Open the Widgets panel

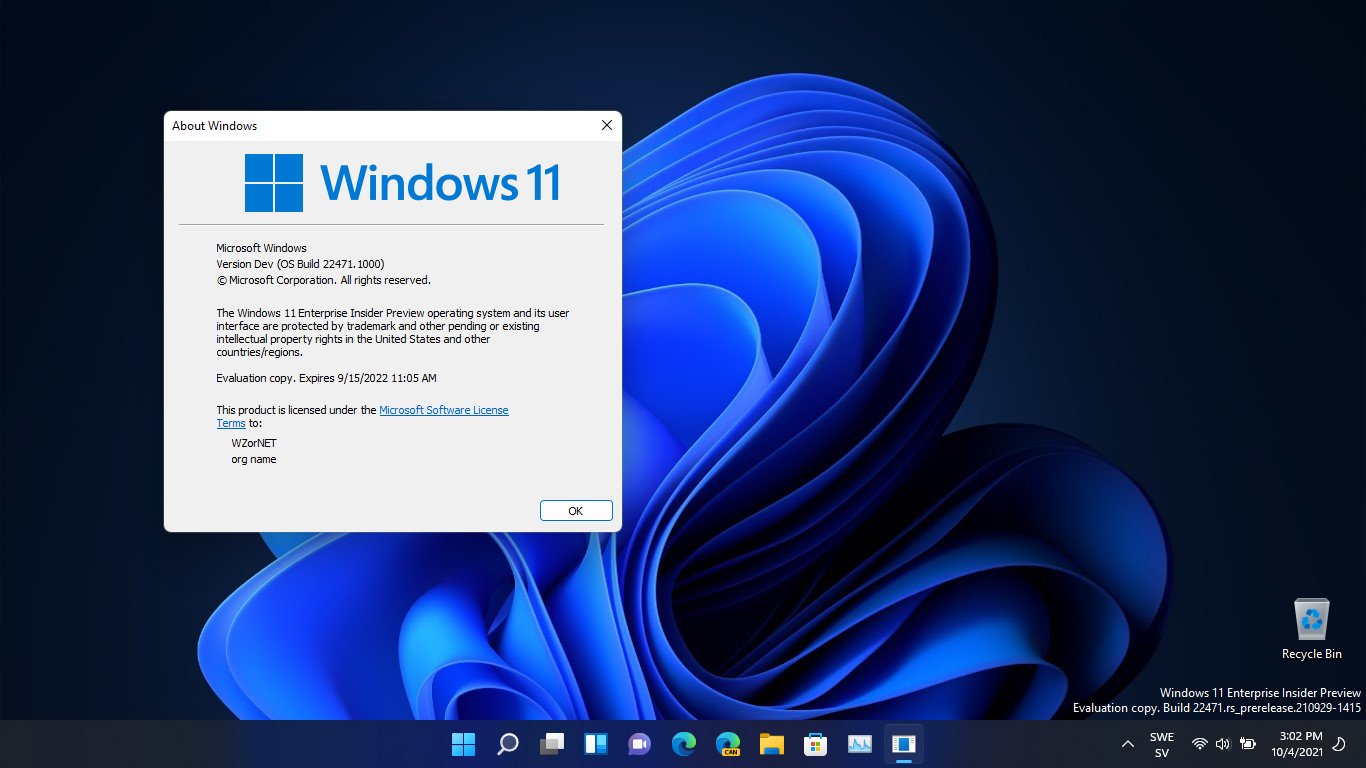tap(596, 744)
